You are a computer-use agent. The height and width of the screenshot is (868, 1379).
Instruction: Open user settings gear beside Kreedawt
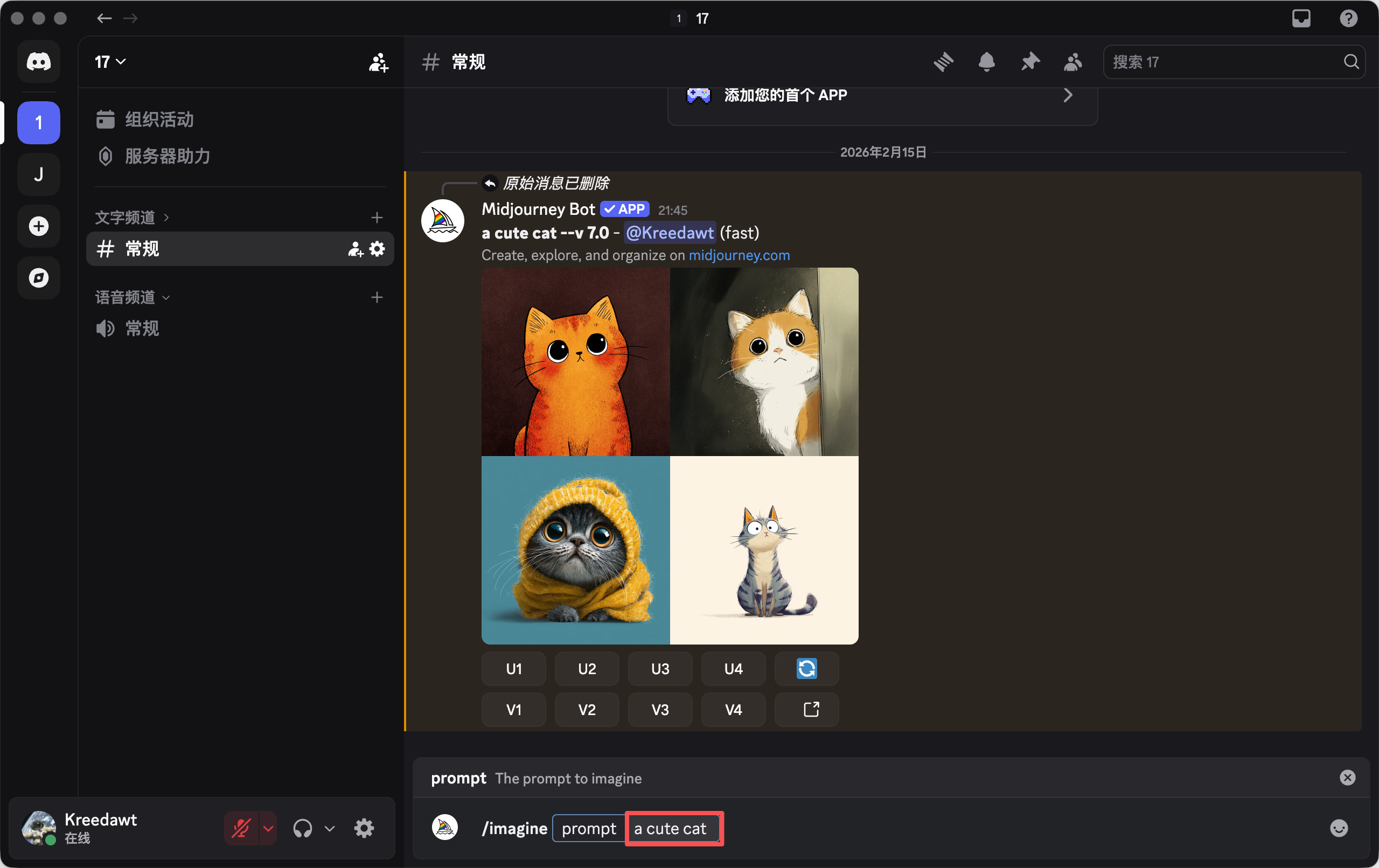click(x=364, y=828)
